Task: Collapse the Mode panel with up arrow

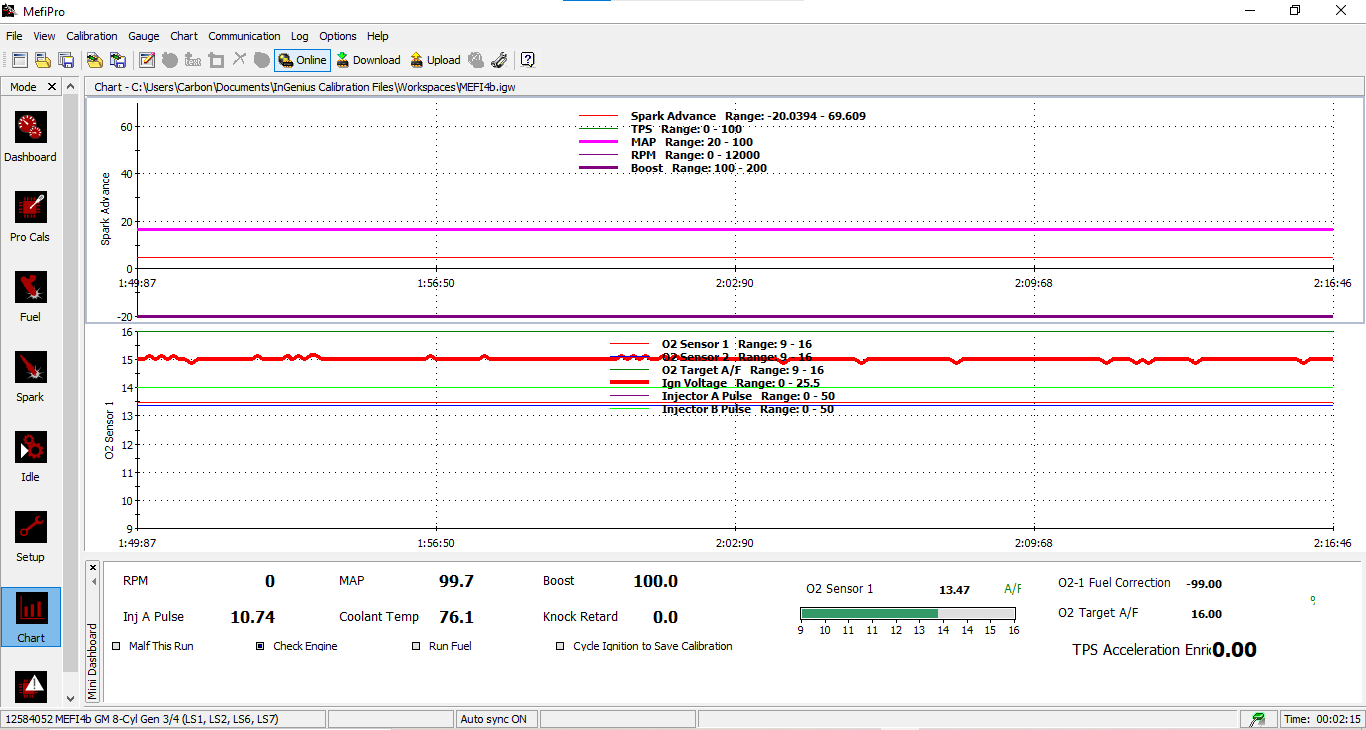Action: tap(70, 87)
